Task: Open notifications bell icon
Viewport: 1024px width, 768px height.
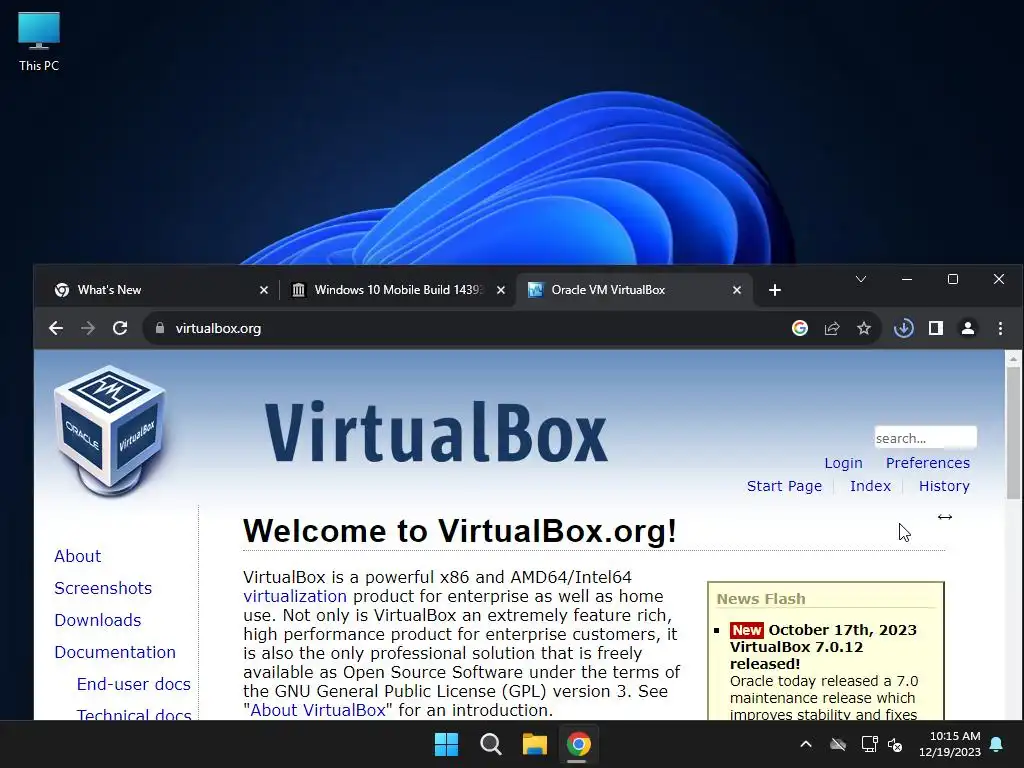Action: (x=997, y=744)
